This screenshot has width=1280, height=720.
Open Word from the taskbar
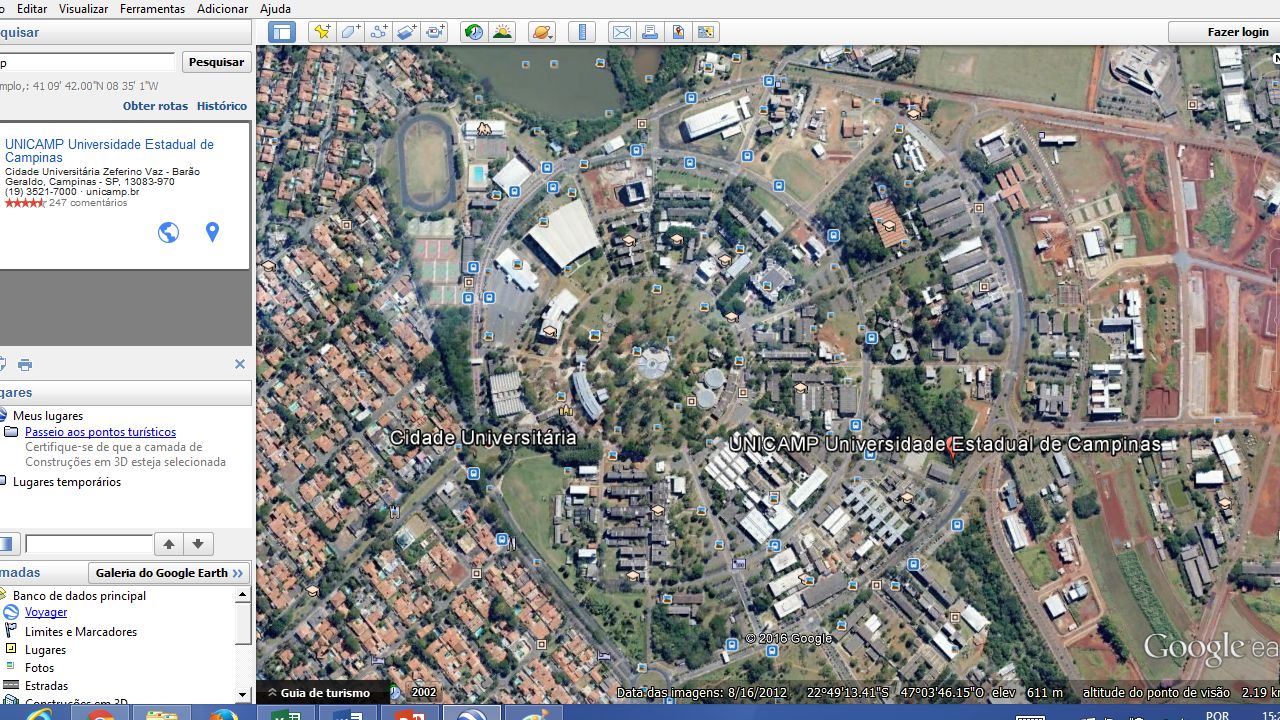click(348, 714)
